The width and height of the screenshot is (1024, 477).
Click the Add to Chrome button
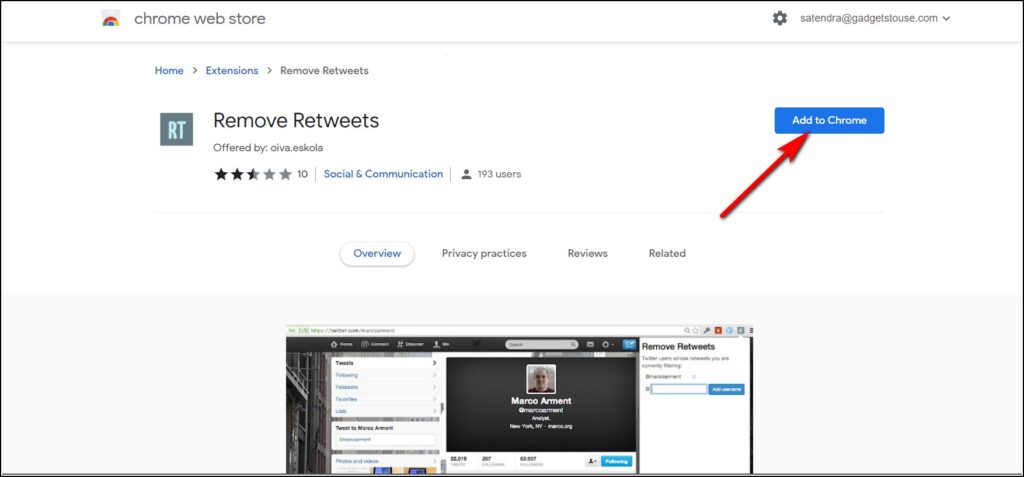(x=829, y=120)
